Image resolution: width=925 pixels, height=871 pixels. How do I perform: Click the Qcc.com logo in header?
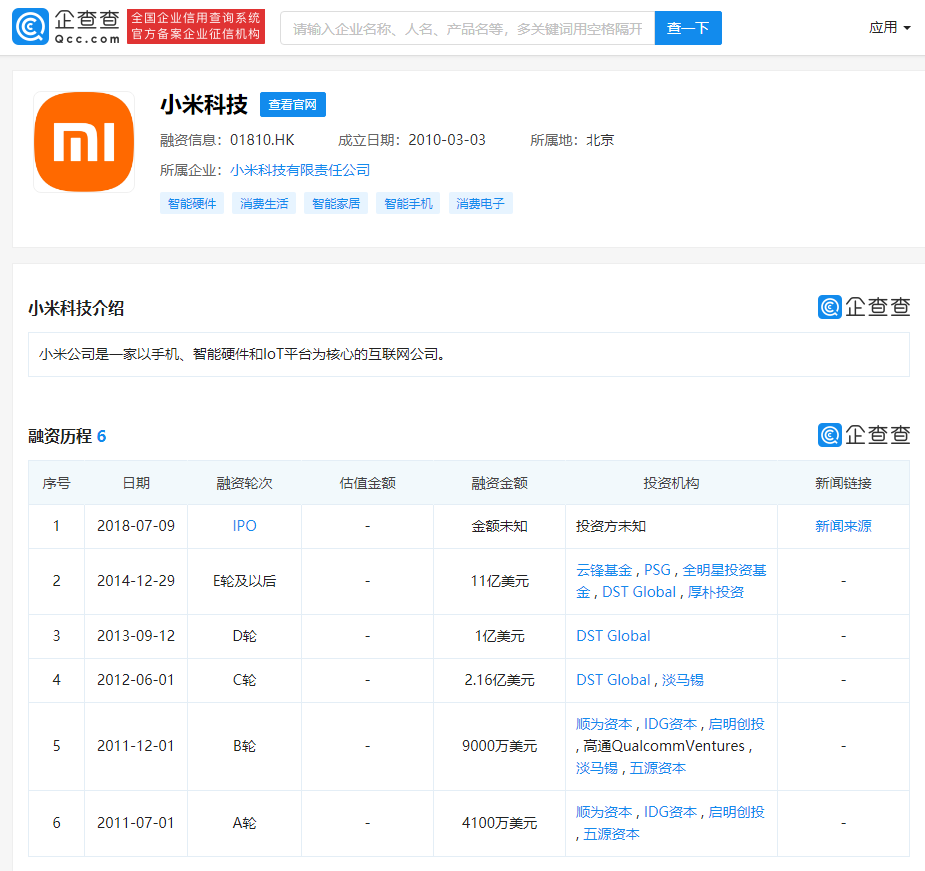tap(66, 28)
